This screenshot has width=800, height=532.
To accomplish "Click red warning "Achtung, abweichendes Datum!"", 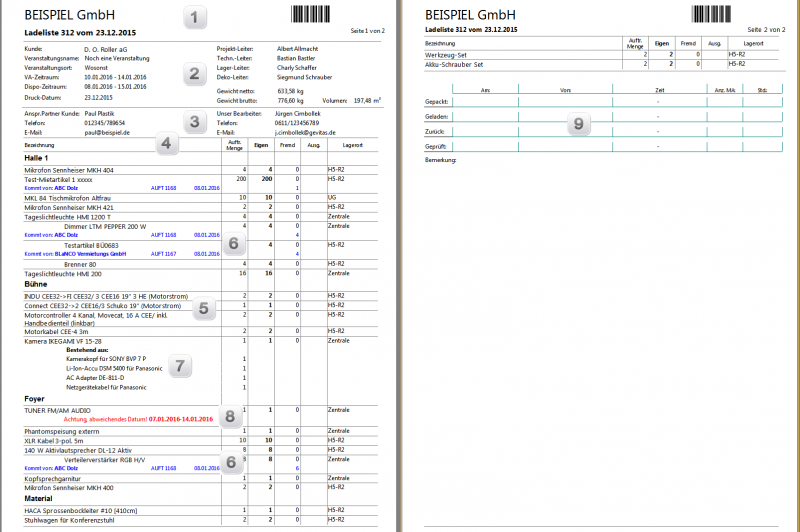I will click(x=105, y=419).
